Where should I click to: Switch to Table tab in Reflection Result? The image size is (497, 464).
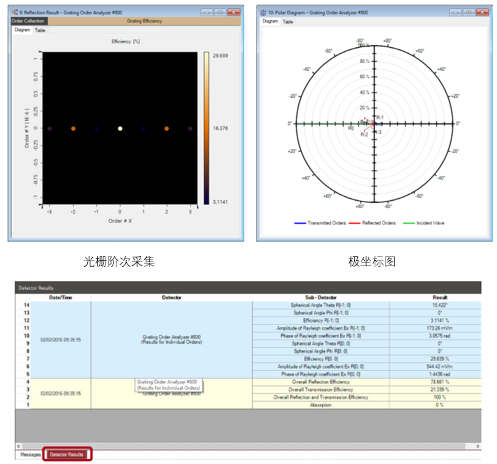pyautogui.click(x=40, y=30)
